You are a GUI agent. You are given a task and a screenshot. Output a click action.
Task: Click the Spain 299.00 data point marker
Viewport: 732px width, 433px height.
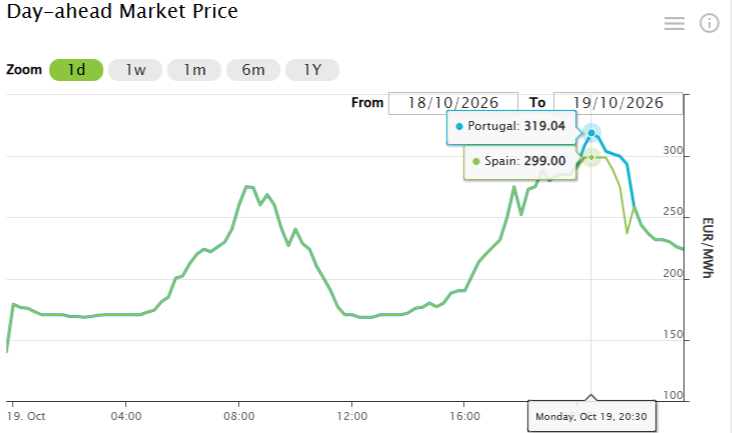coord(591,157)
